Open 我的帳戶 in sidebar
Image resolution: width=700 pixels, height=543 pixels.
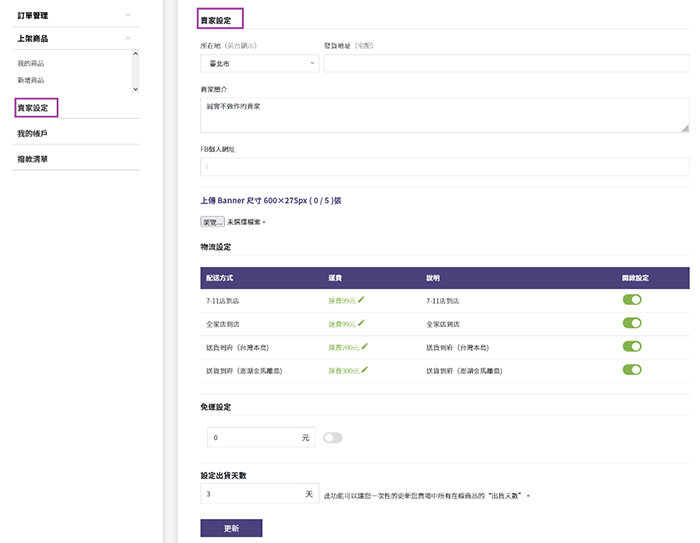click(32, 133)
